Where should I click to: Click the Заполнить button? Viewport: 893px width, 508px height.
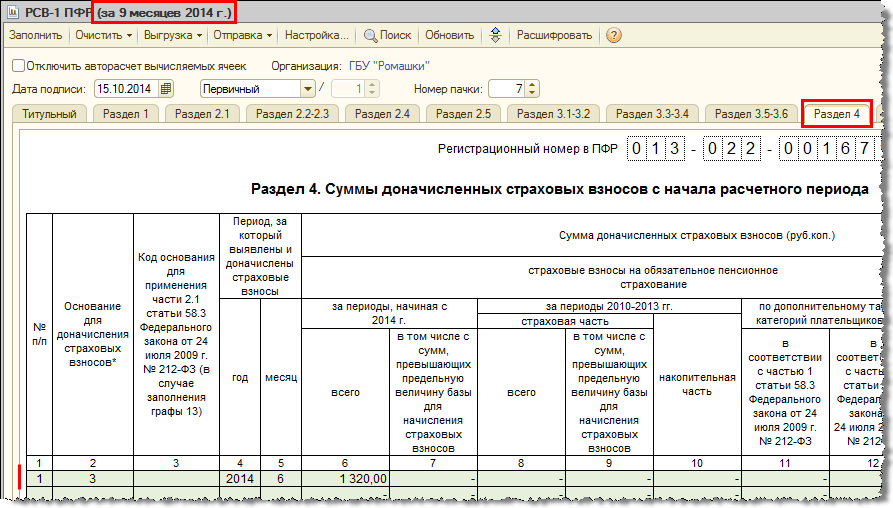click(35, 35)
